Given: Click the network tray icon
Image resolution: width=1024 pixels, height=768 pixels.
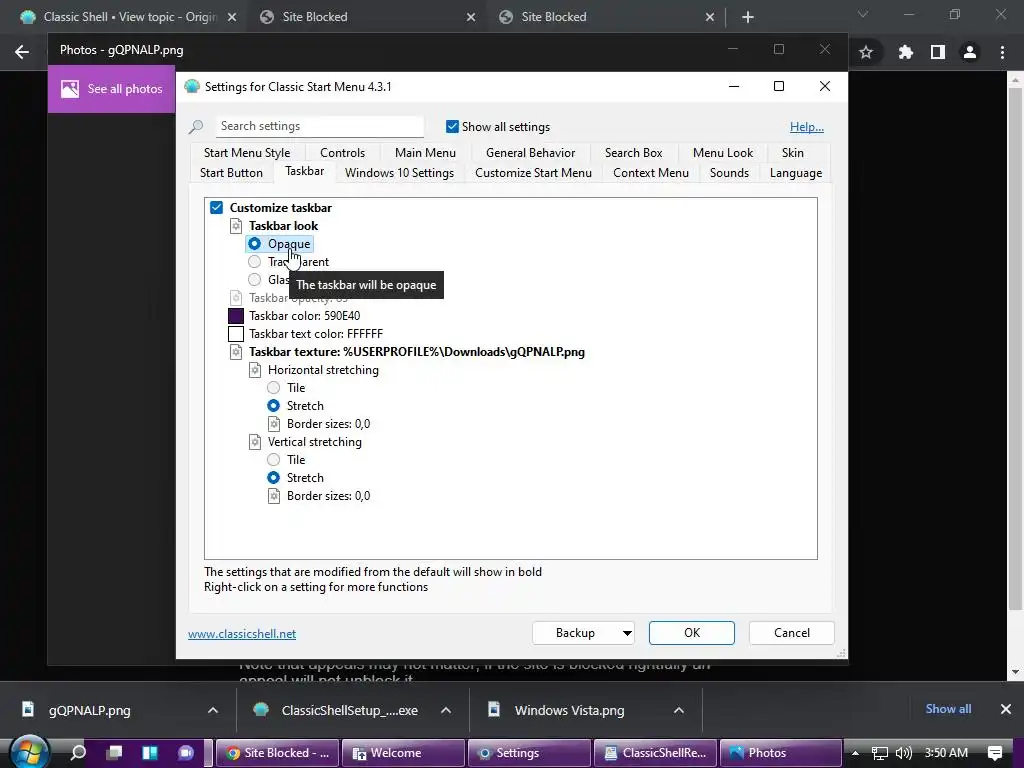Looking at the screenshot, I should pyautogui.click(x=880, y=753).
